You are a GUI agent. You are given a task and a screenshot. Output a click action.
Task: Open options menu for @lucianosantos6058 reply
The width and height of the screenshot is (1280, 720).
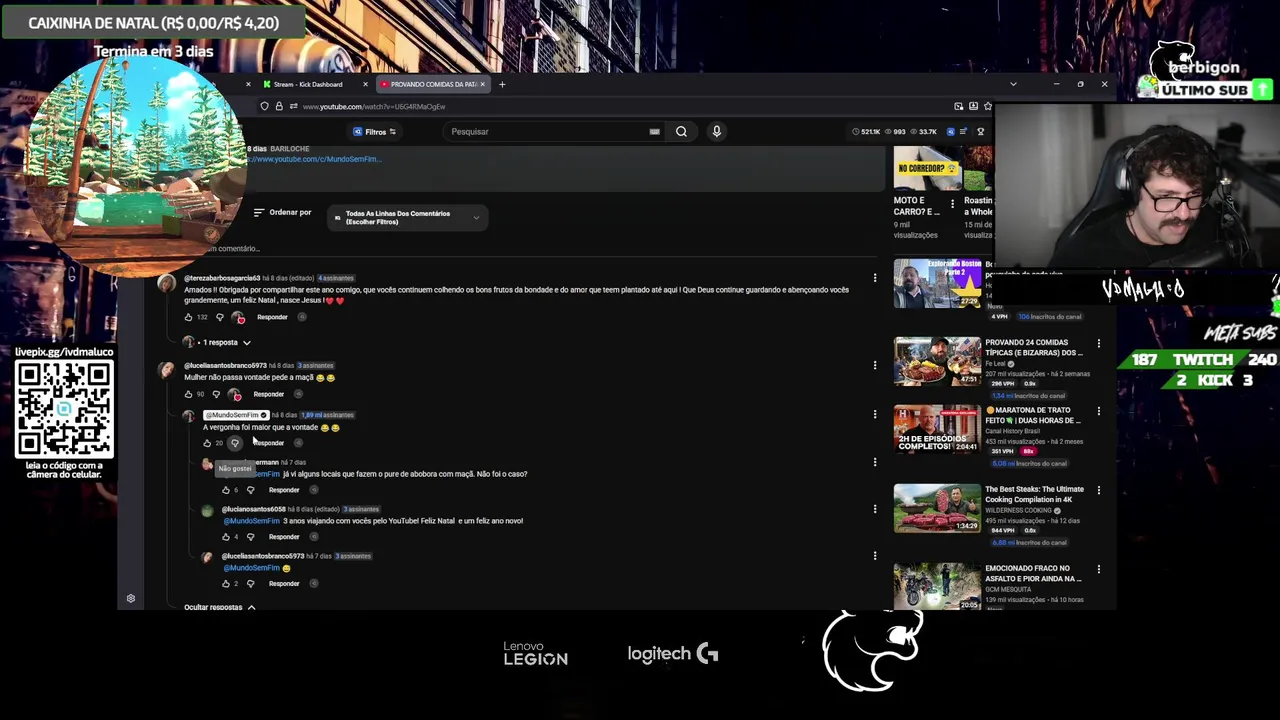click(x=875, y=509)
